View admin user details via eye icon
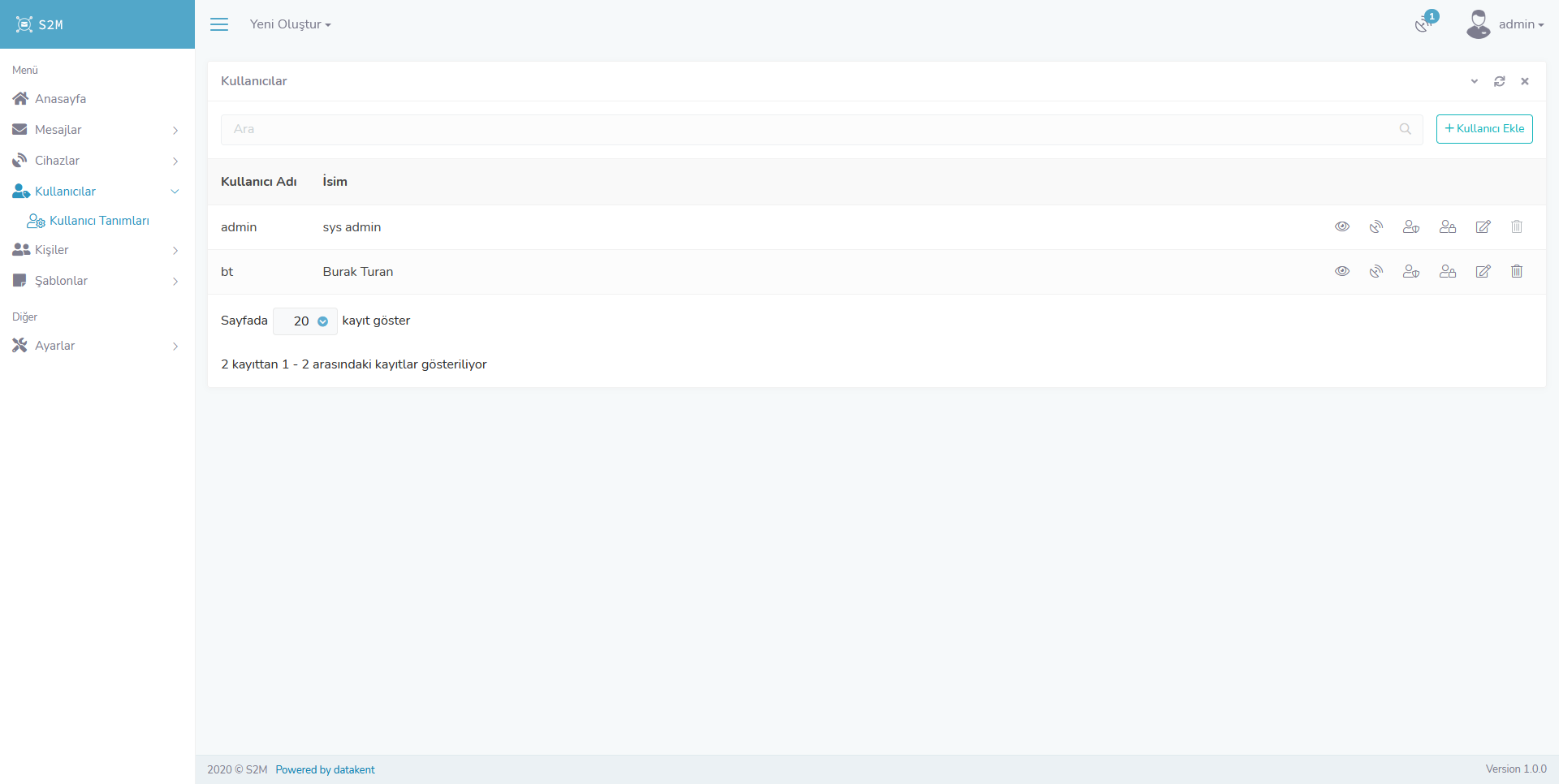The image size is (1559, 784). (1342, 227)
